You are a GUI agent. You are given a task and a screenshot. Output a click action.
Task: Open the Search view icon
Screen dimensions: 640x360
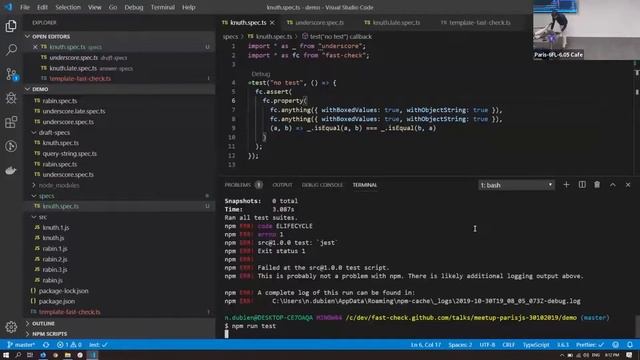tap(11, 50)
